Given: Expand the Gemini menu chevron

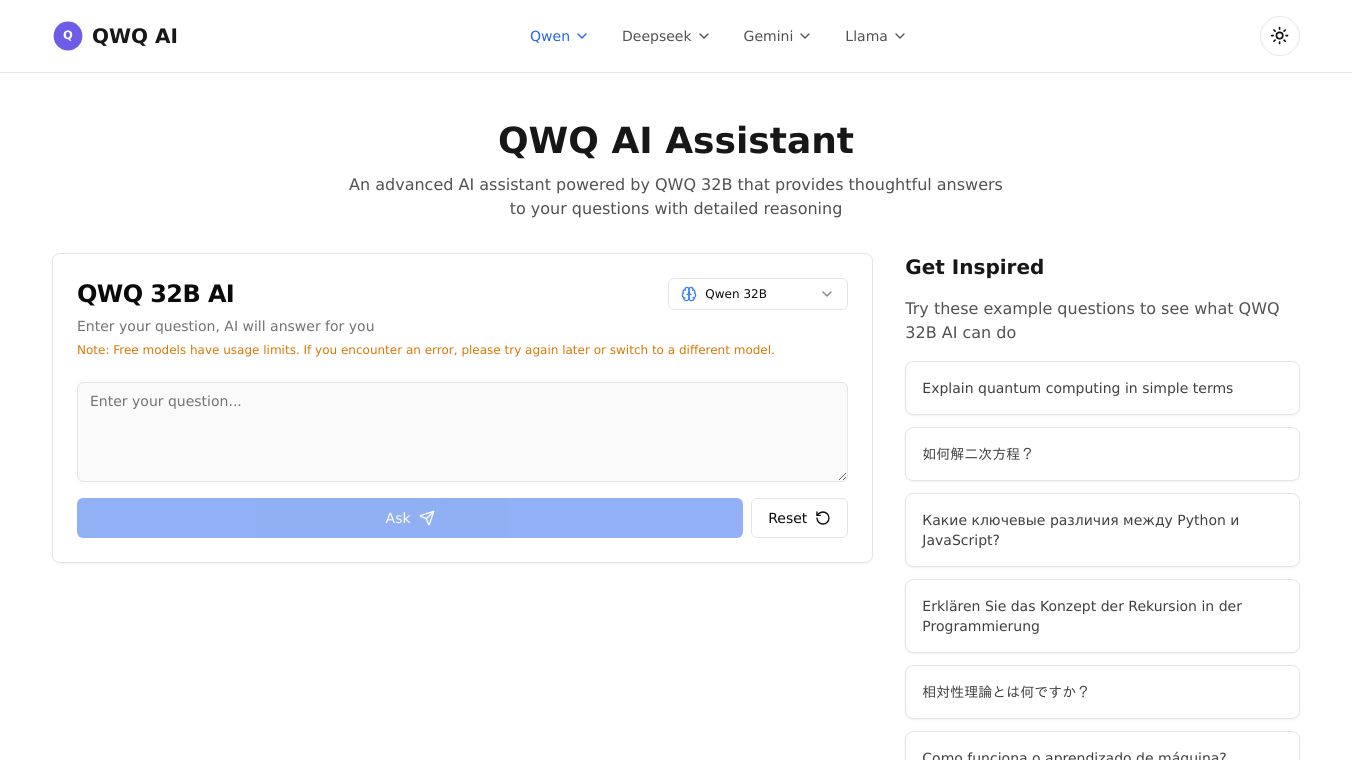Looking at the screenshot, I should coord(805,36).
